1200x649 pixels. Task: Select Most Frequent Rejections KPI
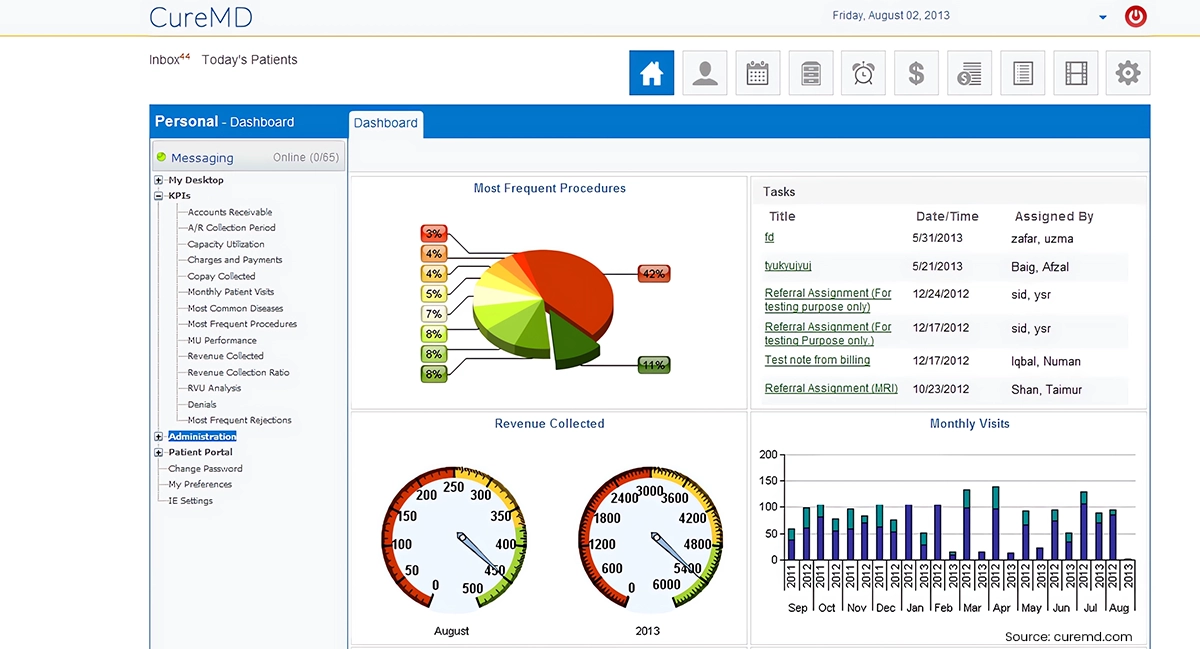click(240, 420)
